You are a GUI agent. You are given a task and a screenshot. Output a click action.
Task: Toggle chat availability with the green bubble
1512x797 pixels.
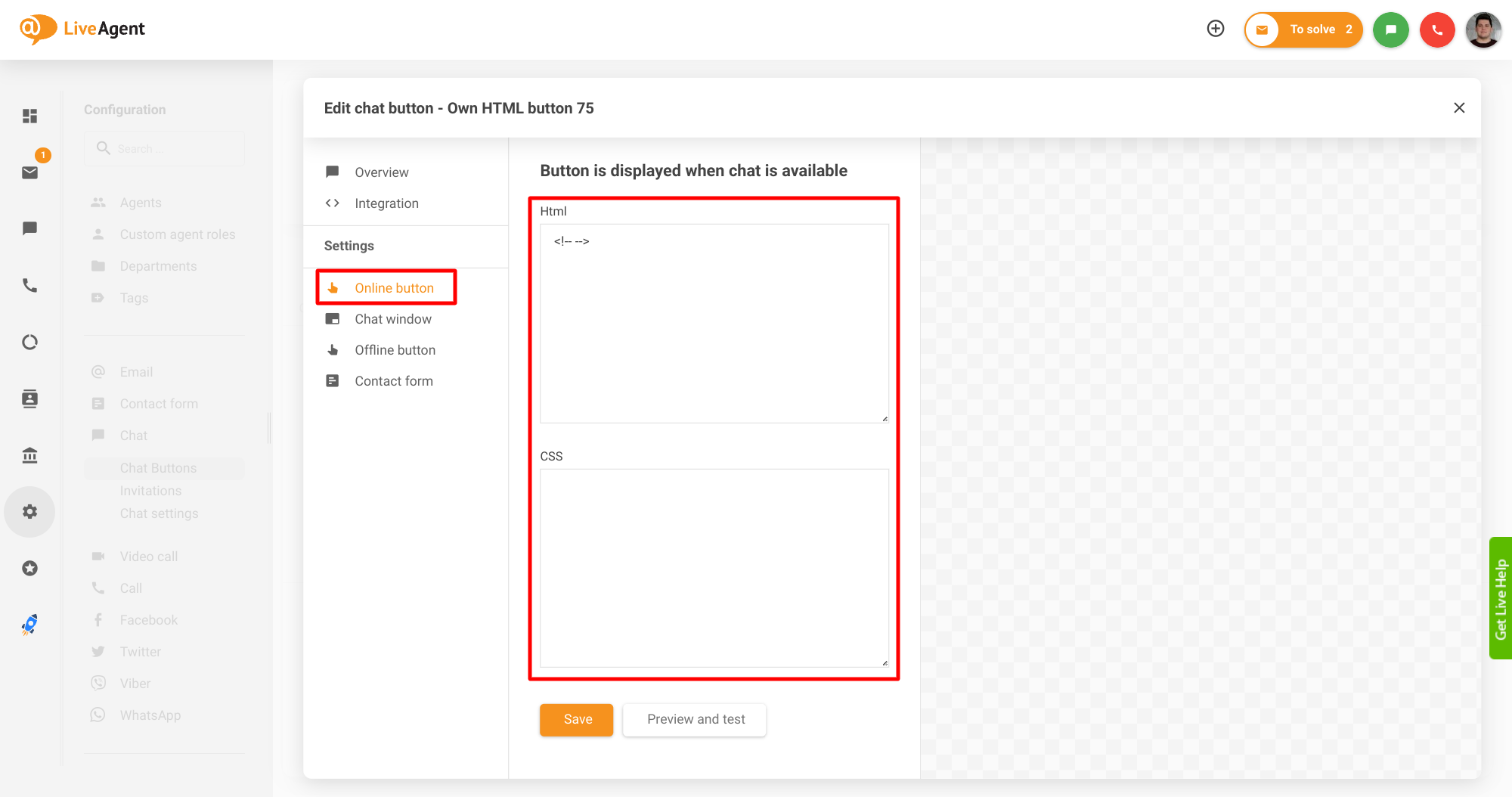[x=1391, y=29]
